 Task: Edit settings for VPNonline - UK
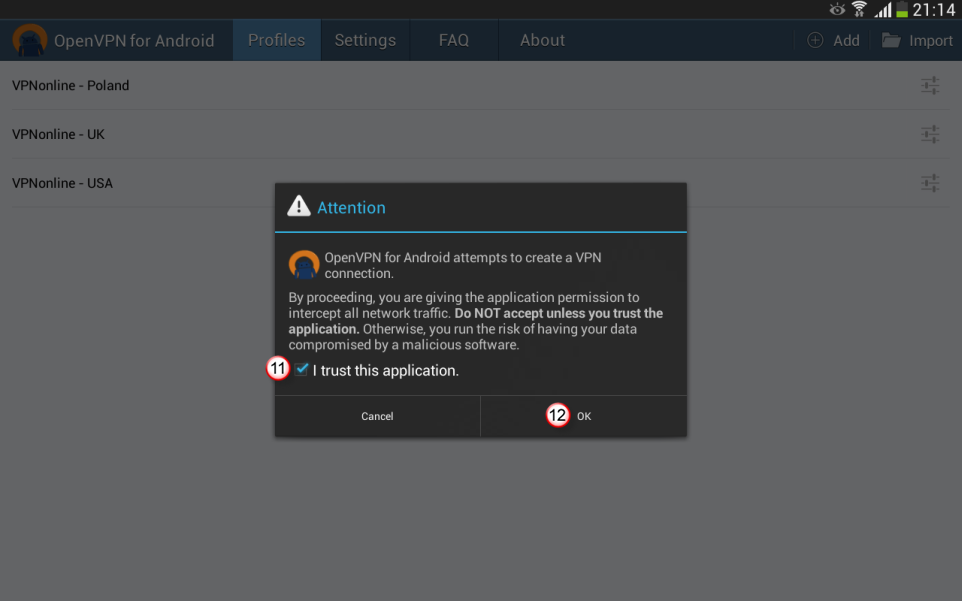(930, 134)
